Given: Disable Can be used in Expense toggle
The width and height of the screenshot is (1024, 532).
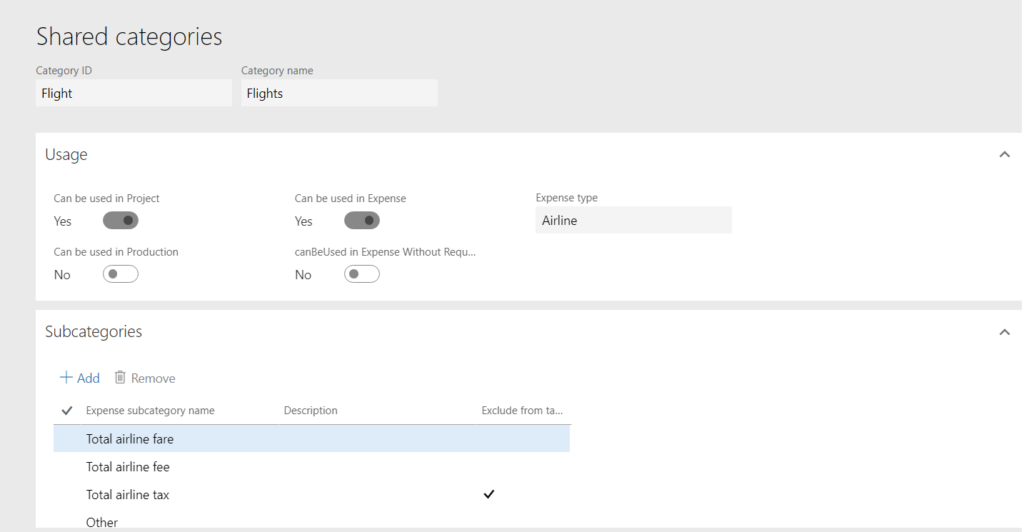Looking at the screenshot, I should [361, 221].
